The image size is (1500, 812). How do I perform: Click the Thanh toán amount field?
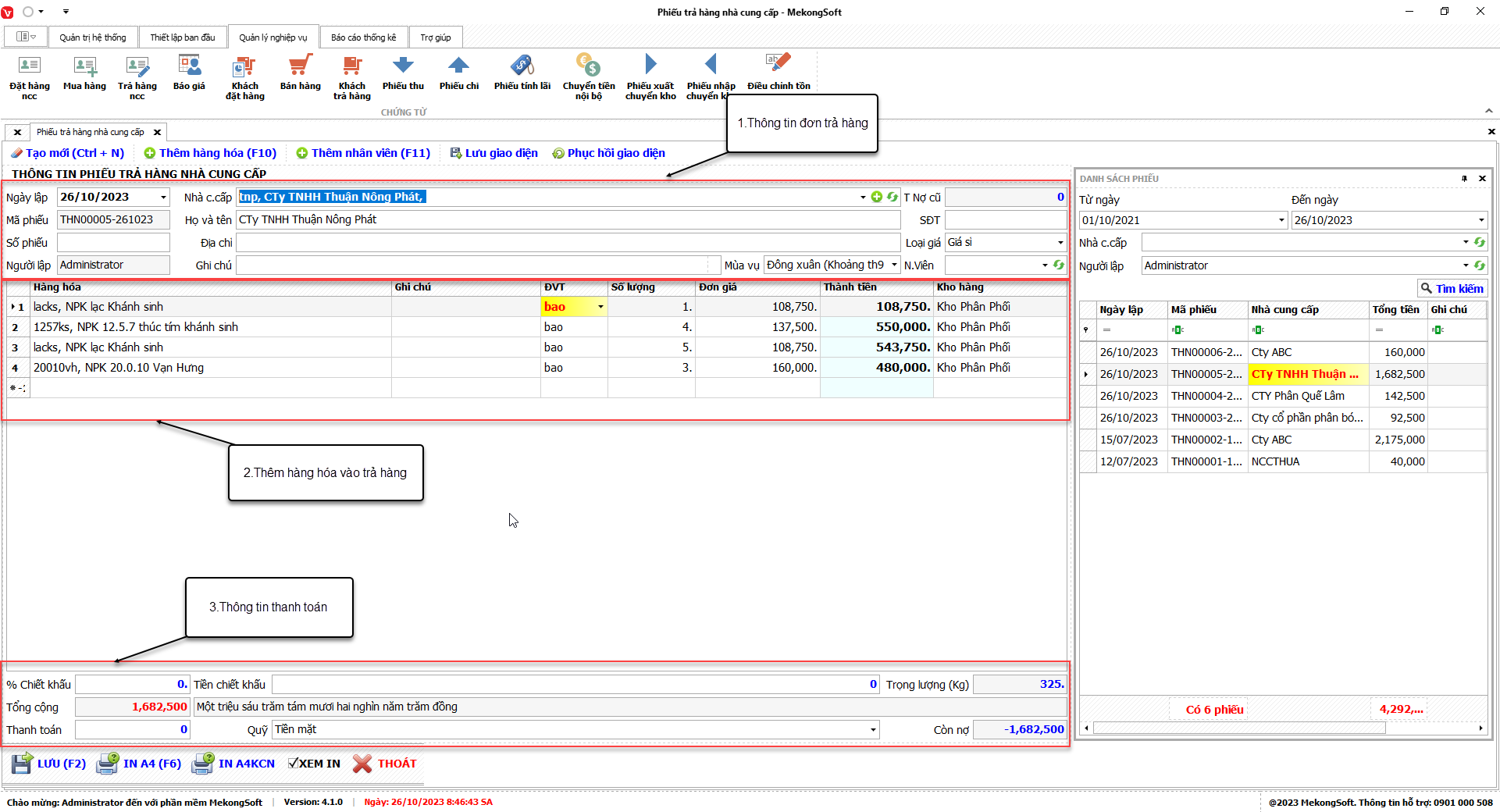click(133, 730)
